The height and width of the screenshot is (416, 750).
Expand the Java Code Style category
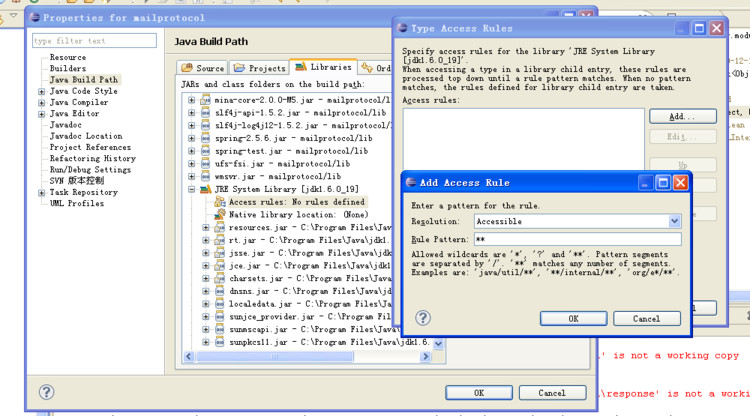pos(42,91)
